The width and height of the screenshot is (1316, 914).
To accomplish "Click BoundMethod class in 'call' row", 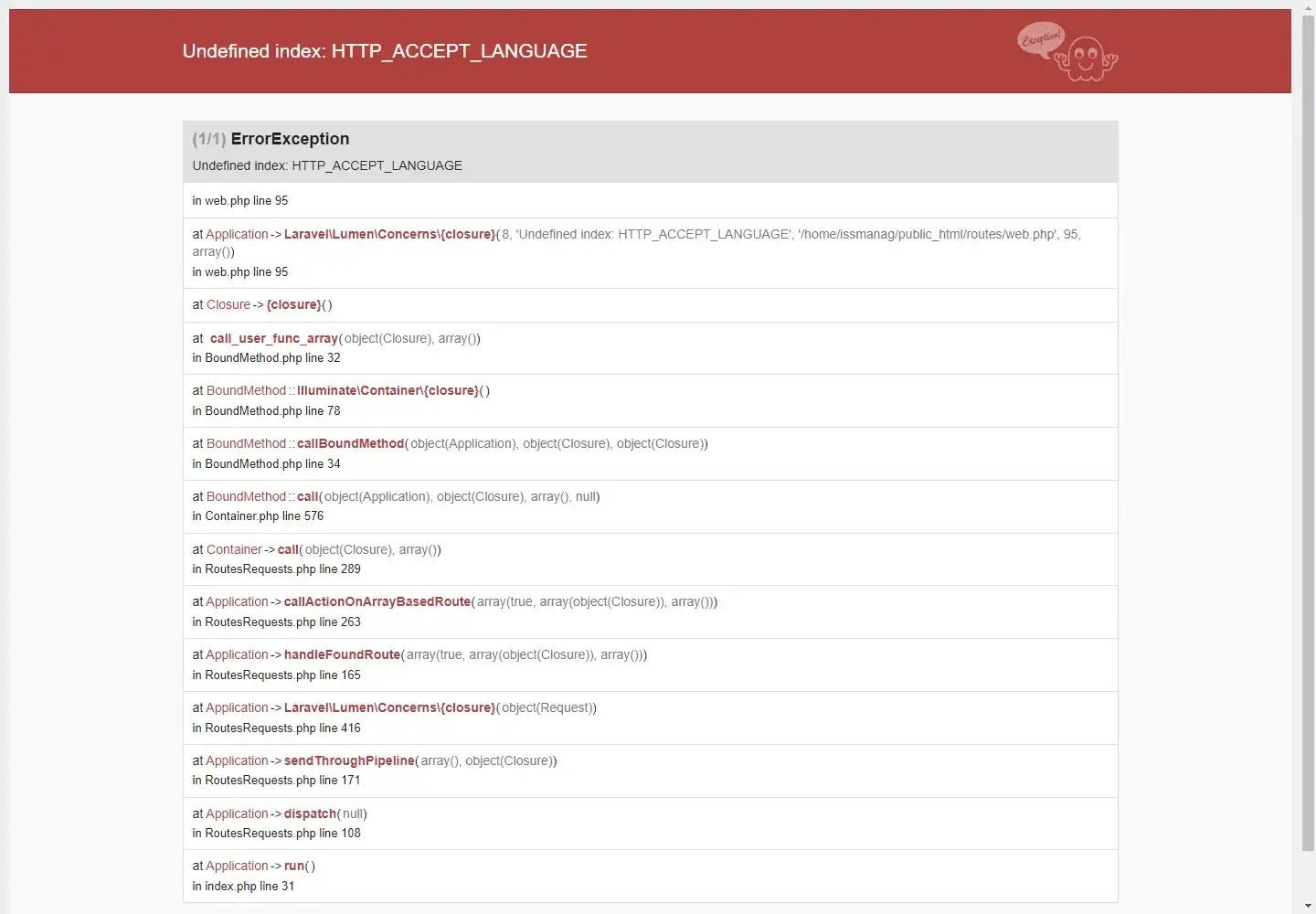I will tap(246, 496).
